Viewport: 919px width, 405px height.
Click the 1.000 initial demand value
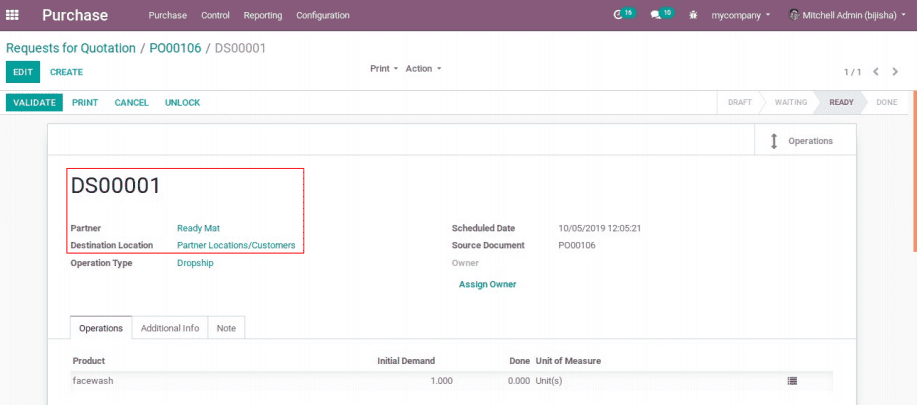(441, 381)
